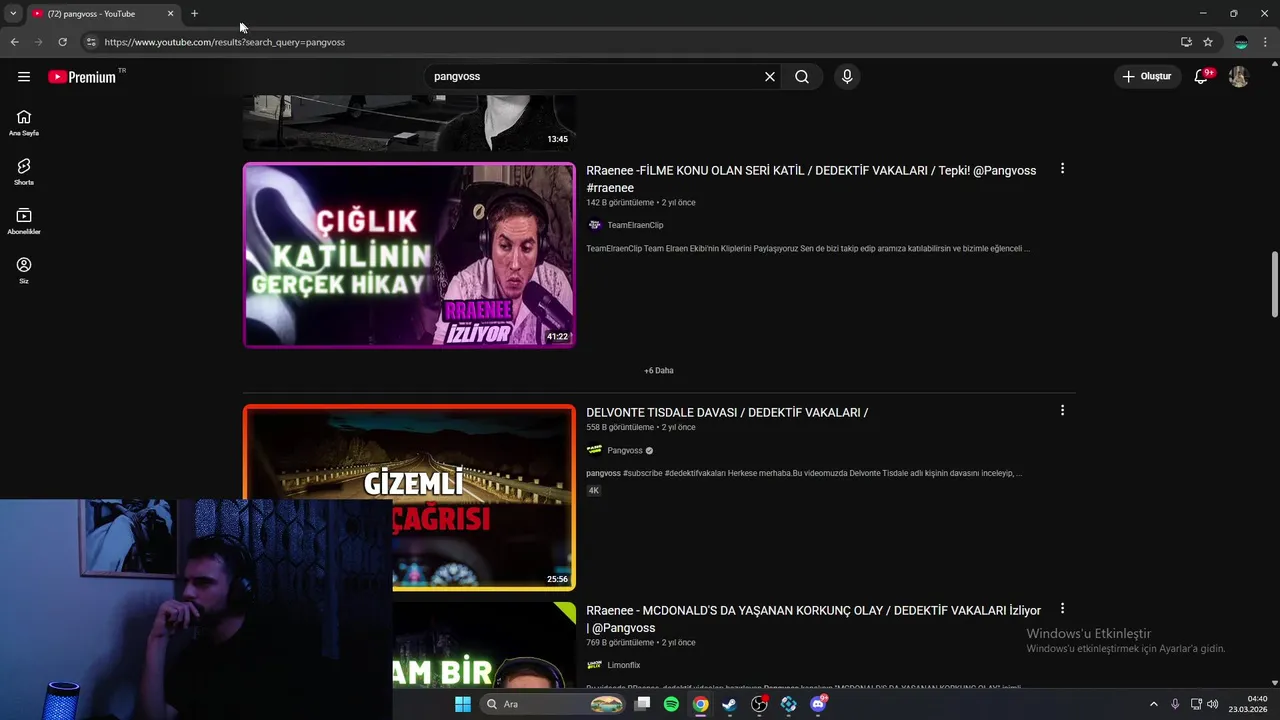
Task: Click the YouTube Premium logo
Action: 82,77
